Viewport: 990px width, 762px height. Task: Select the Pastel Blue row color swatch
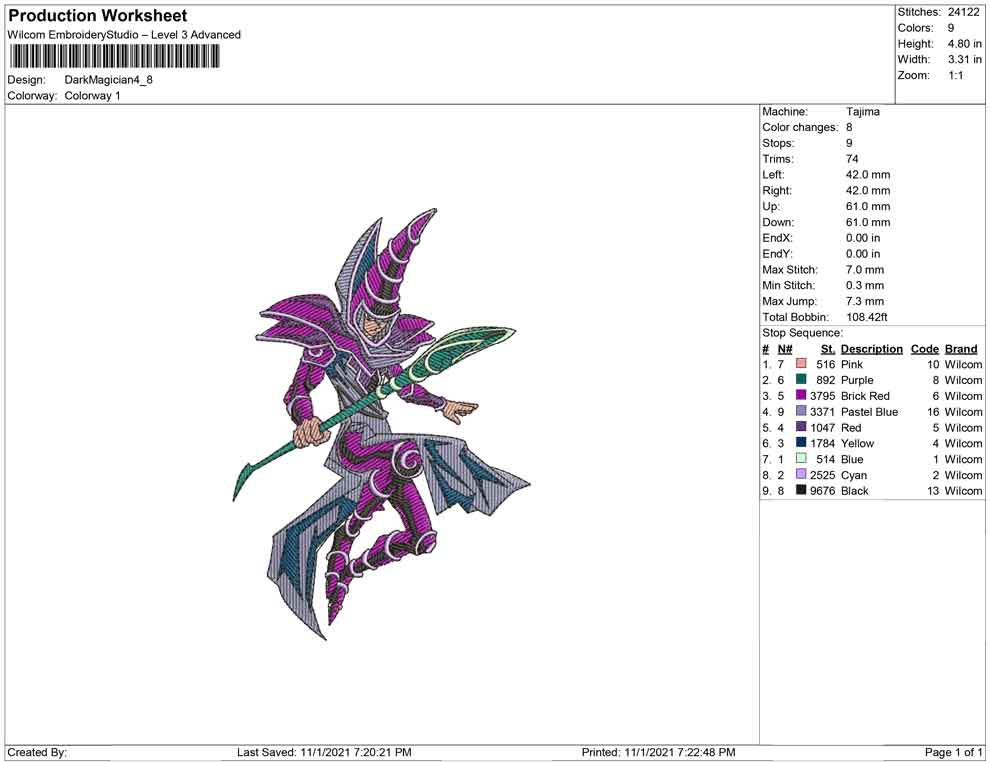801,411
